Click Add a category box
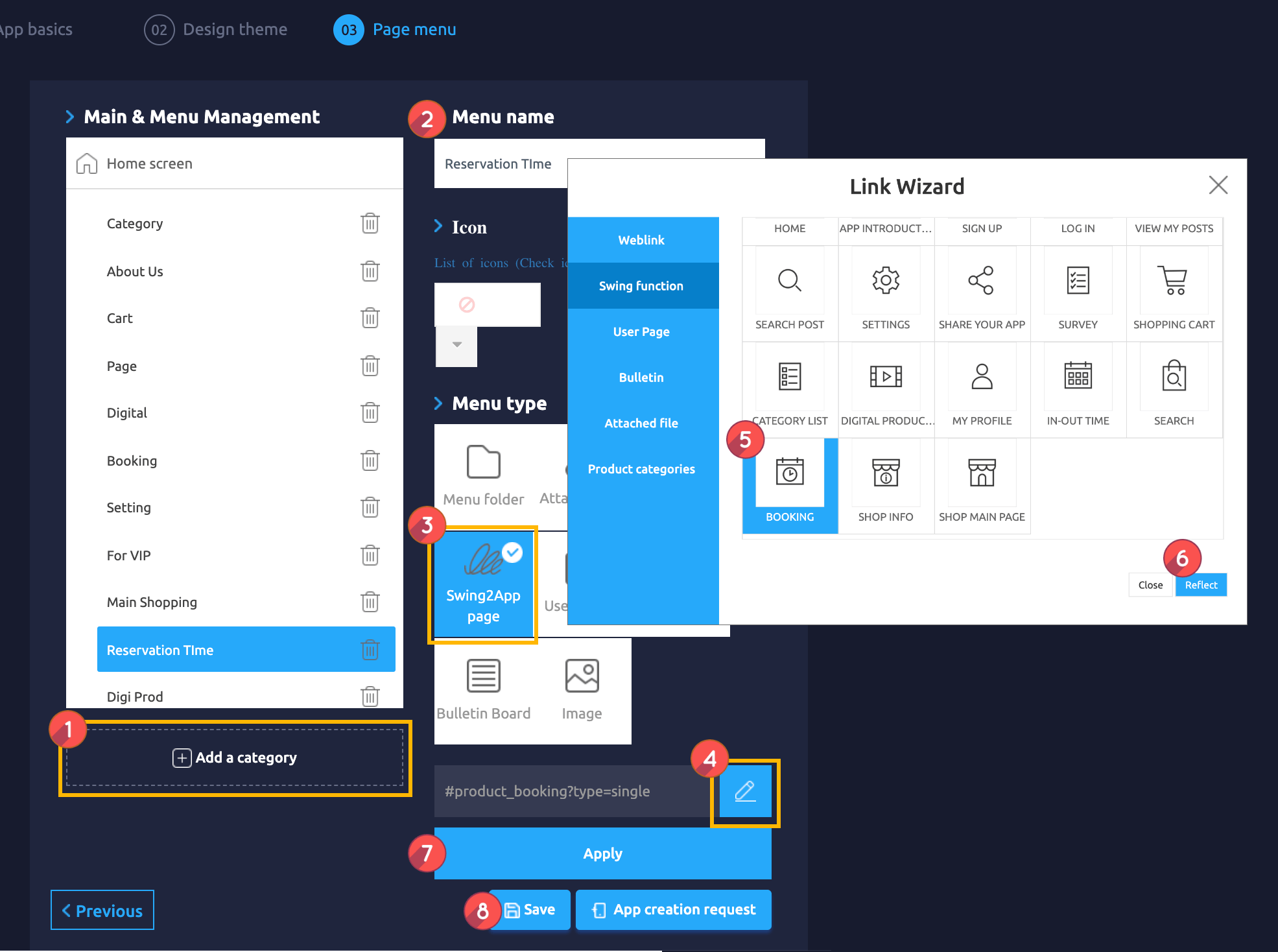 point(235,757)
